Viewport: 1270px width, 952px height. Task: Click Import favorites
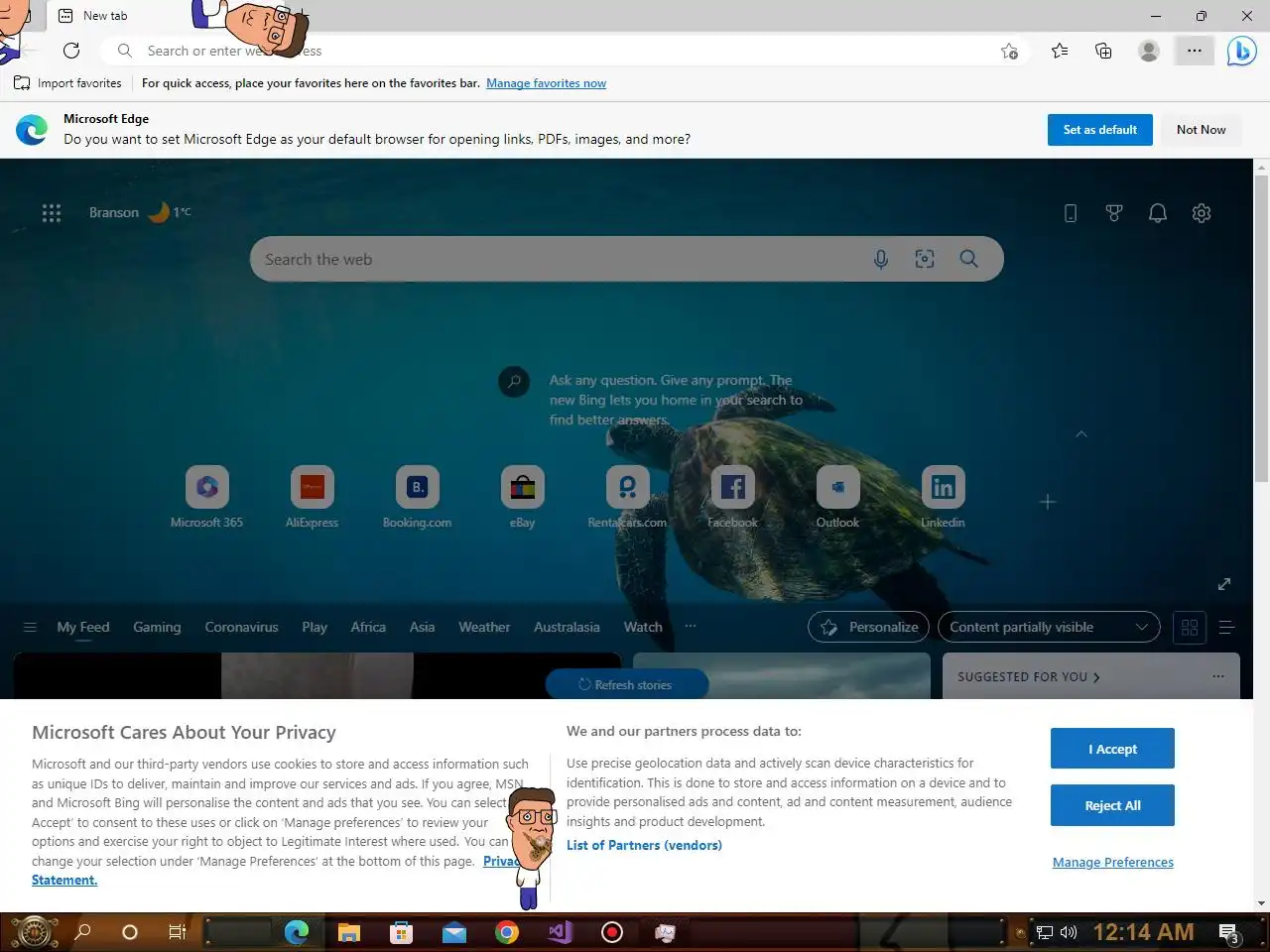[67, 83]
